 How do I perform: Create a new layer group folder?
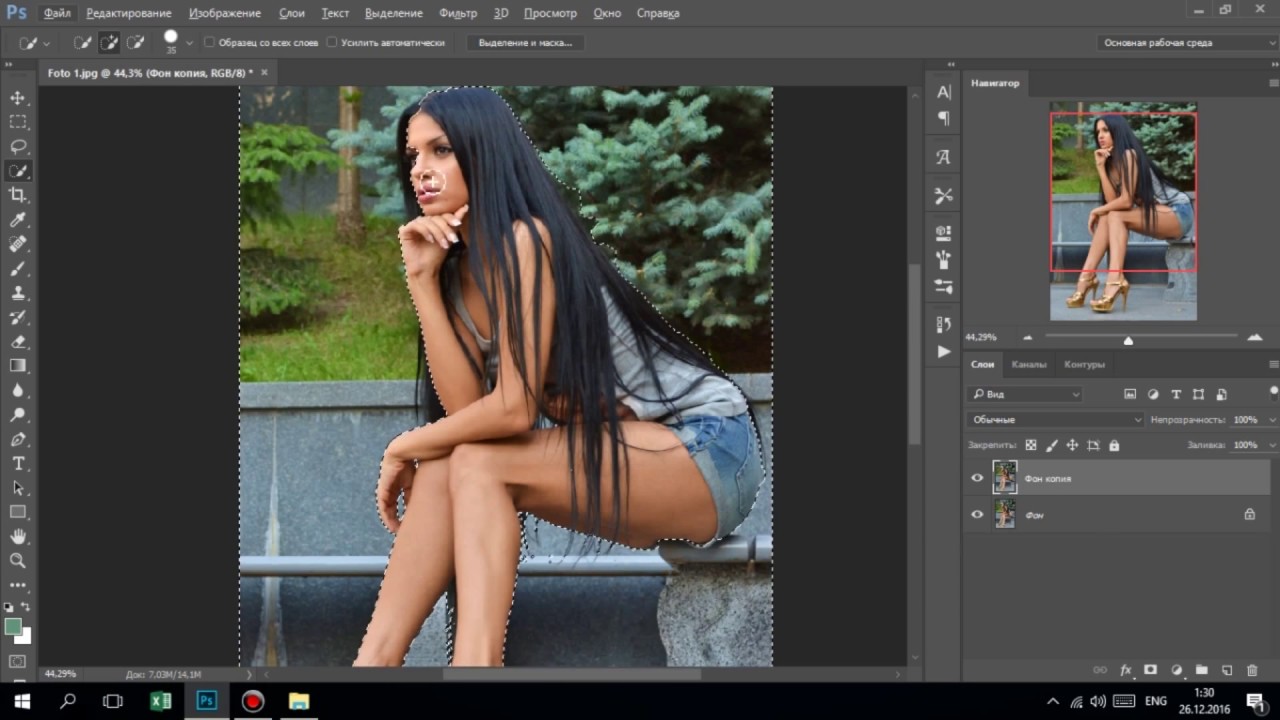[1201, 670]
